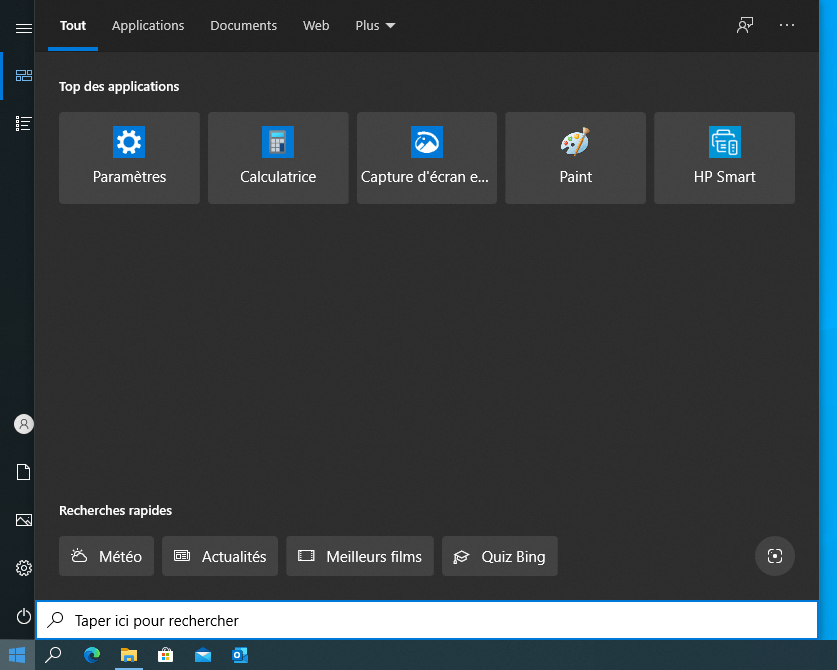Image resolution: width=837 pixels, height=670 pixels.
Task: Switch to the Web tab
Action: tap(316, 26)
